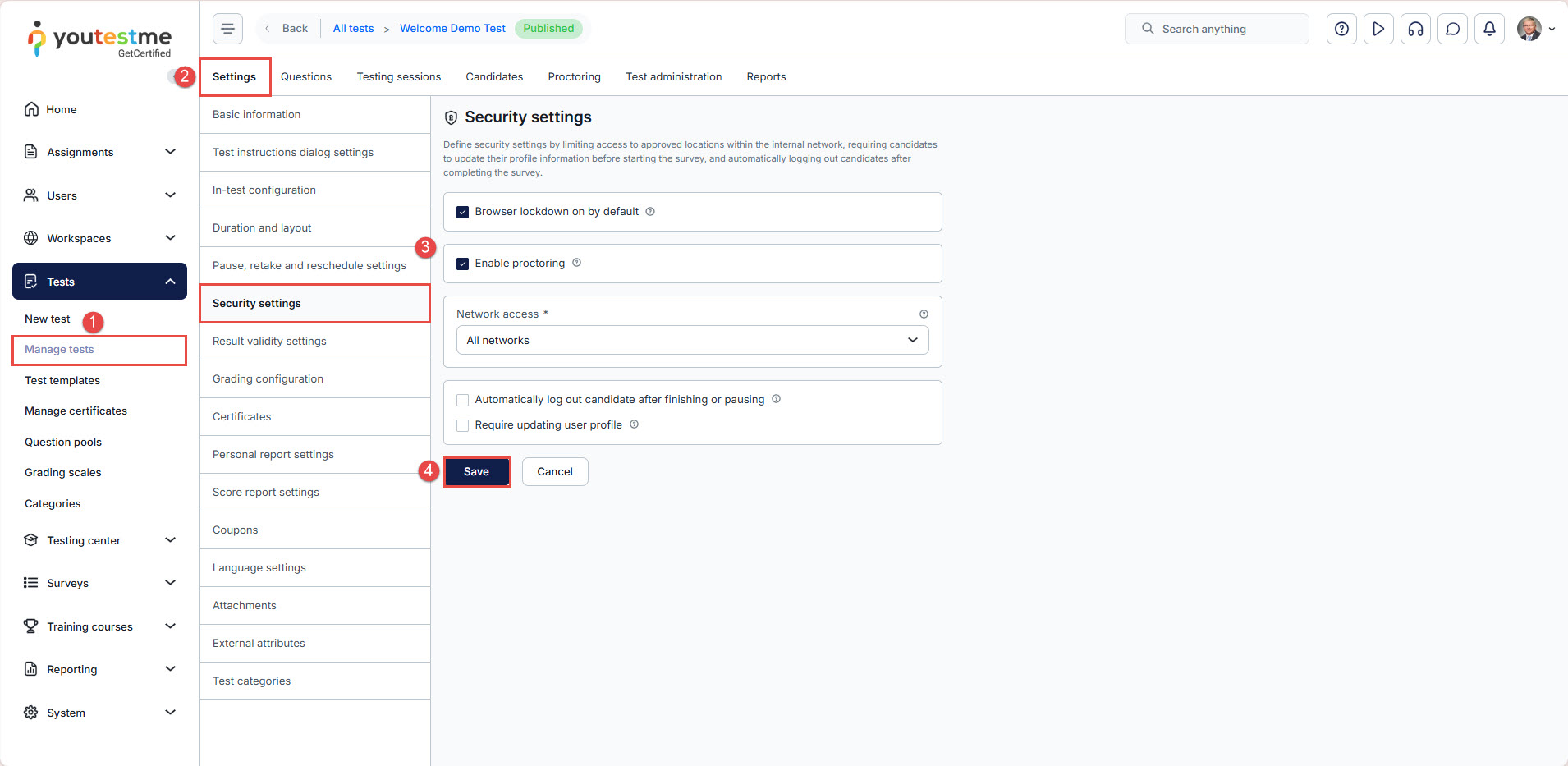Toggle the Enable proctoring checkbox
This screenshot has height=766, width=1568.
463,264
